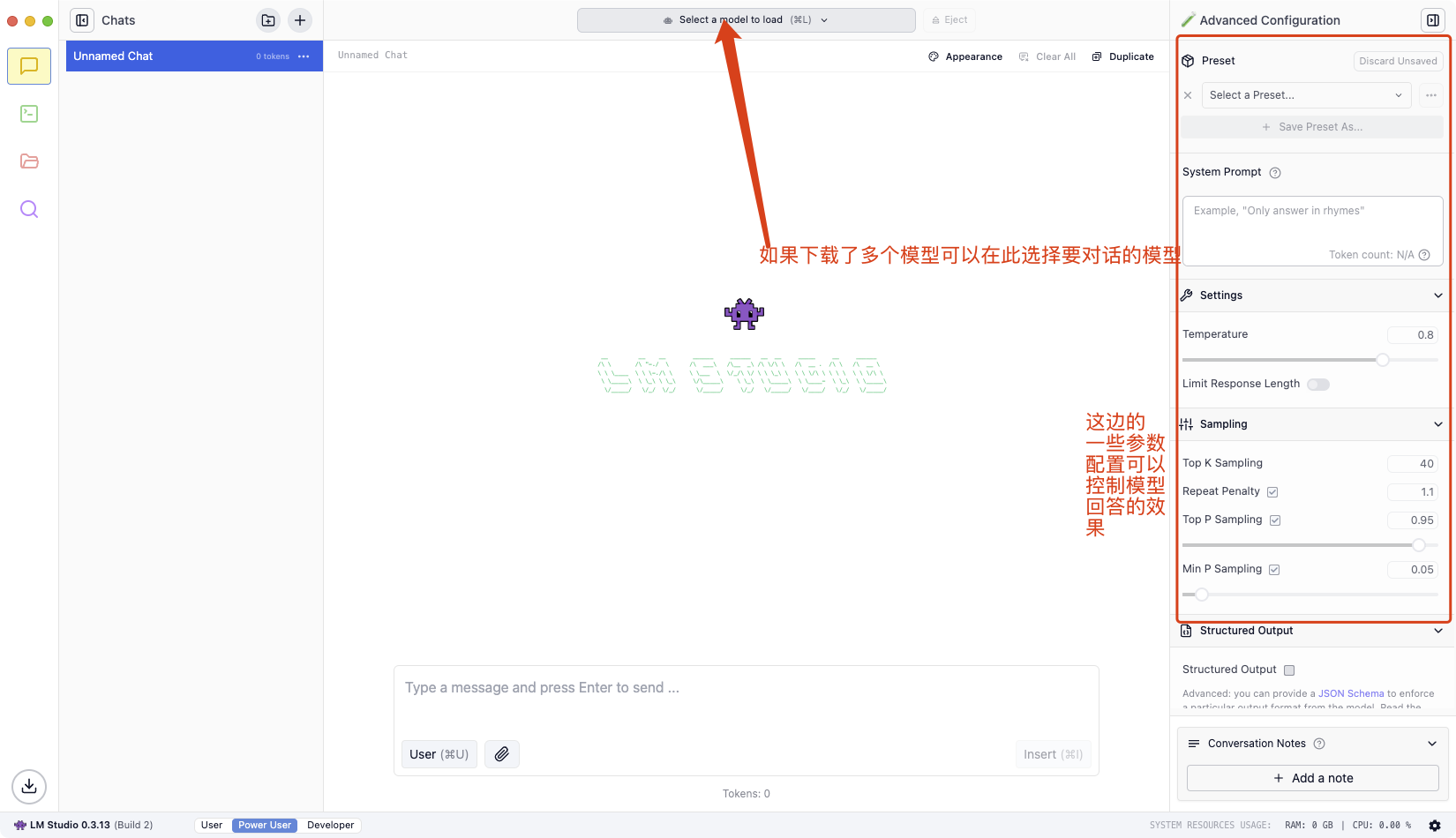Create a new chat folder
The width and height of the screenshot is (1456, 838).
click(x=268, y=20)
